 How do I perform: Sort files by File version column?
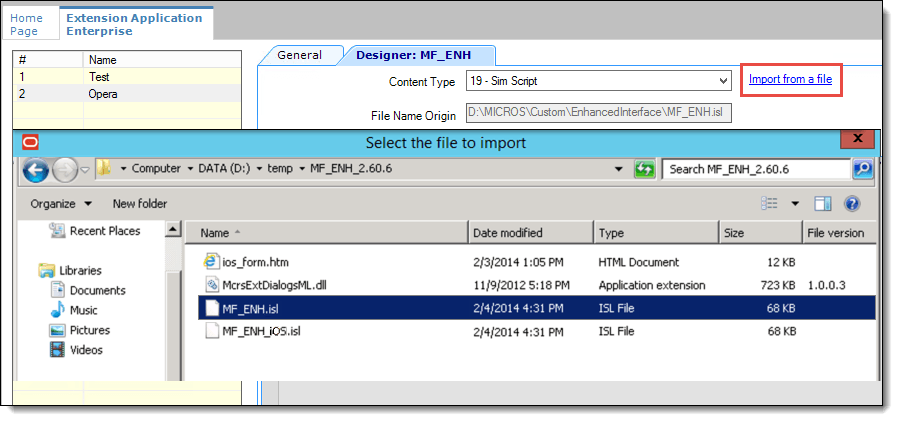[839, 233]
